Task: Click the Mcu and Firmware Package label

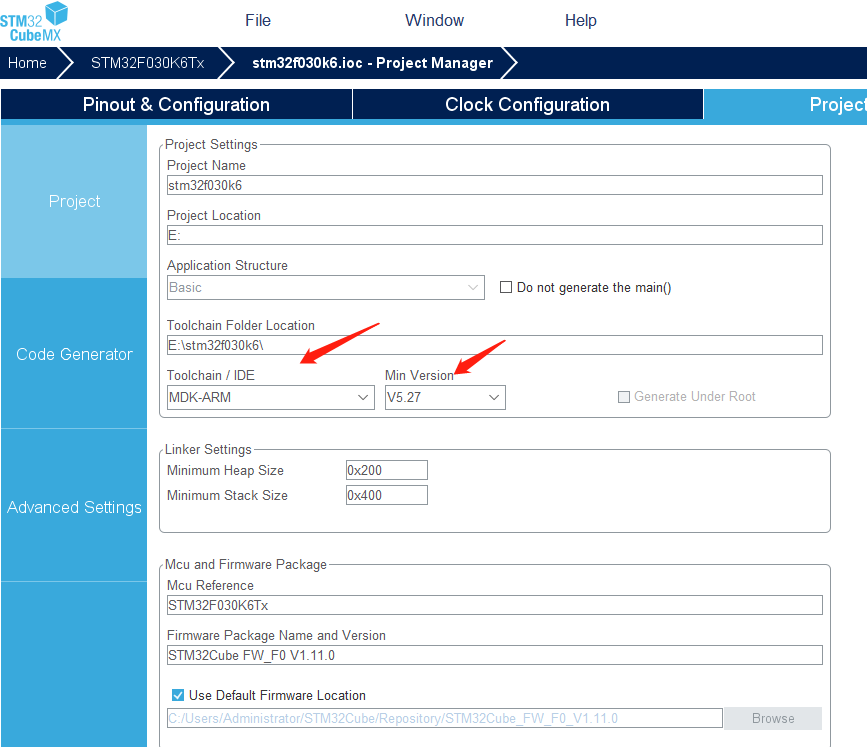Action: (x=246, y=565)
